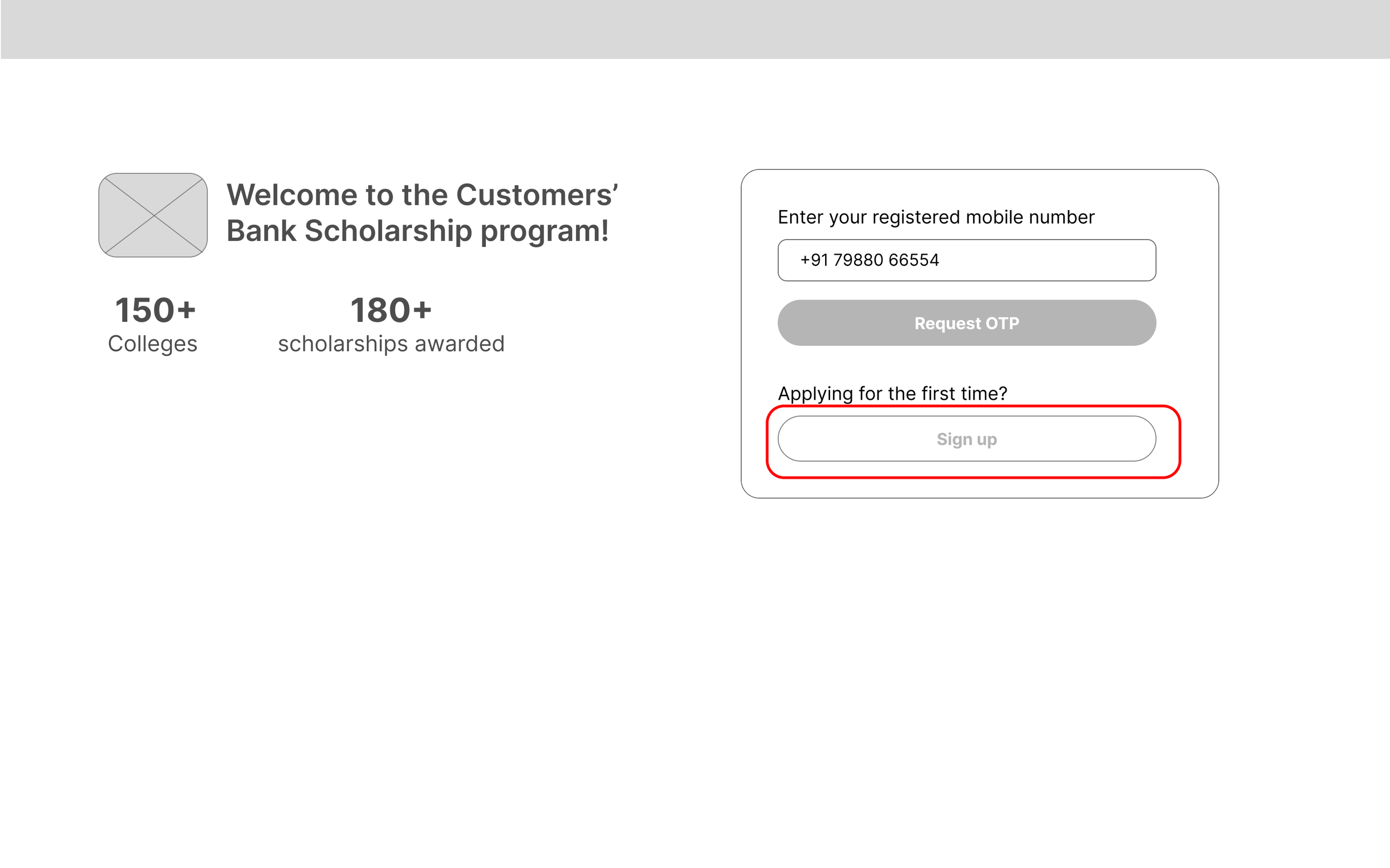Click 'Enter your registered mobile number' label
The image size is (1390, 868).
[935, 217]
